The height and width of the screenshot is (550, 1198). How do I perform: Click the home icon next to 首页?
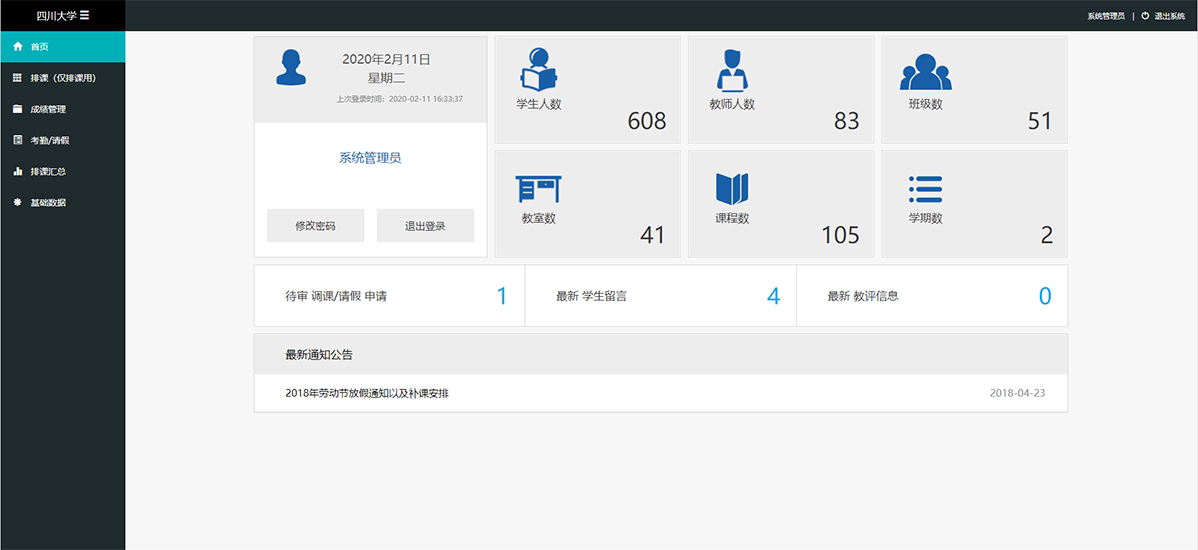[18, 47]
